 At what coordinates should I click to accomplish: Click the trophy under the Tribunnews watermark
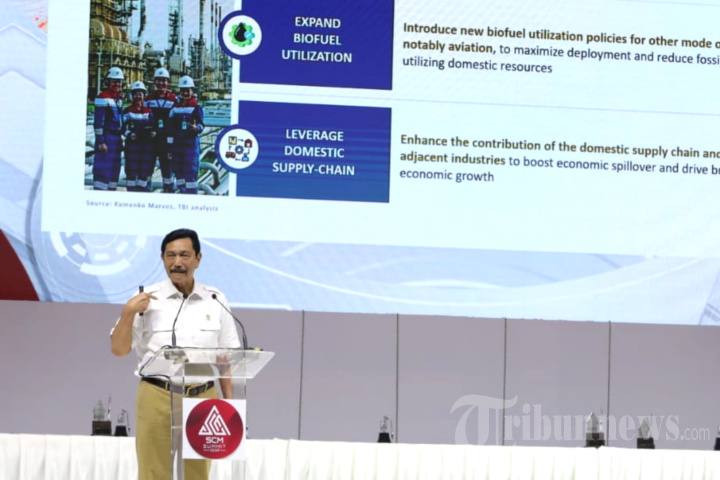(x=594, y=430)
